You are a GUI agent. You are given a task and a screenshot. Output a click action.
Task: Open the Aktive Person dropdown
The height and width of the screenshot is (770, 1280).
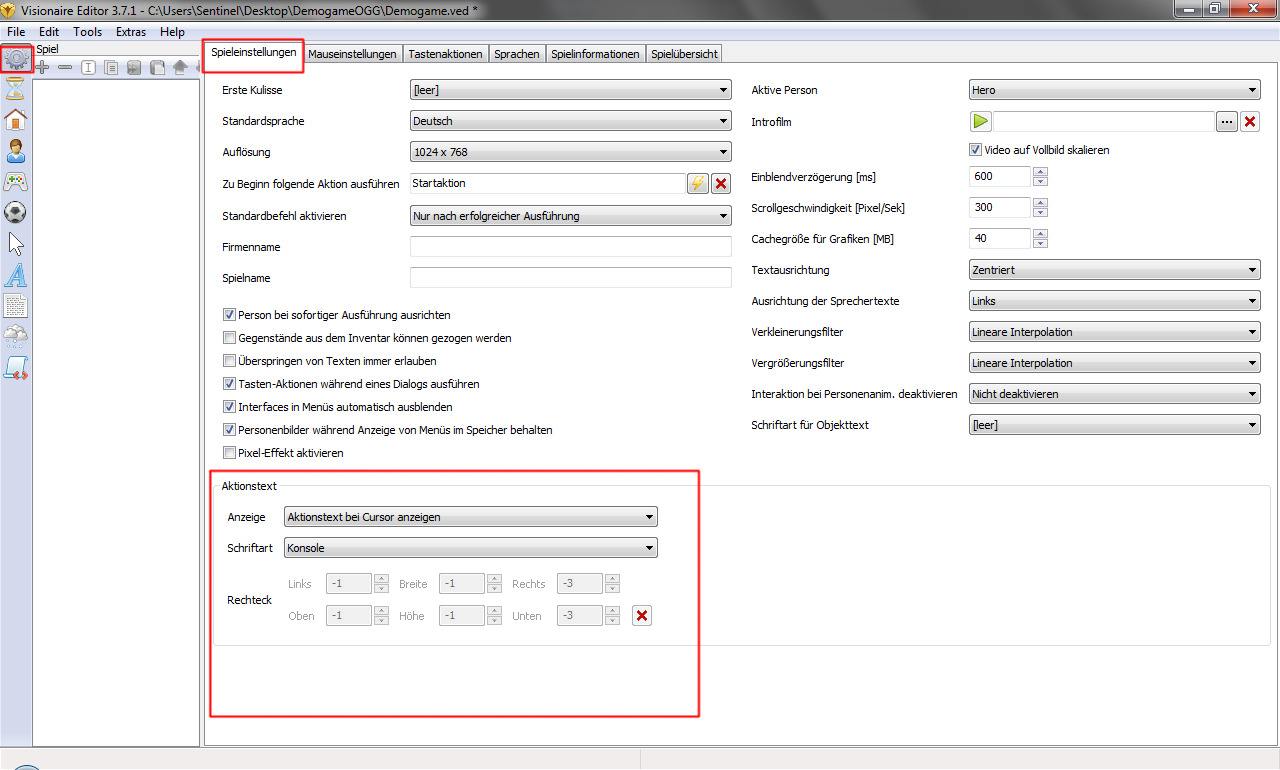[1115, 90]
